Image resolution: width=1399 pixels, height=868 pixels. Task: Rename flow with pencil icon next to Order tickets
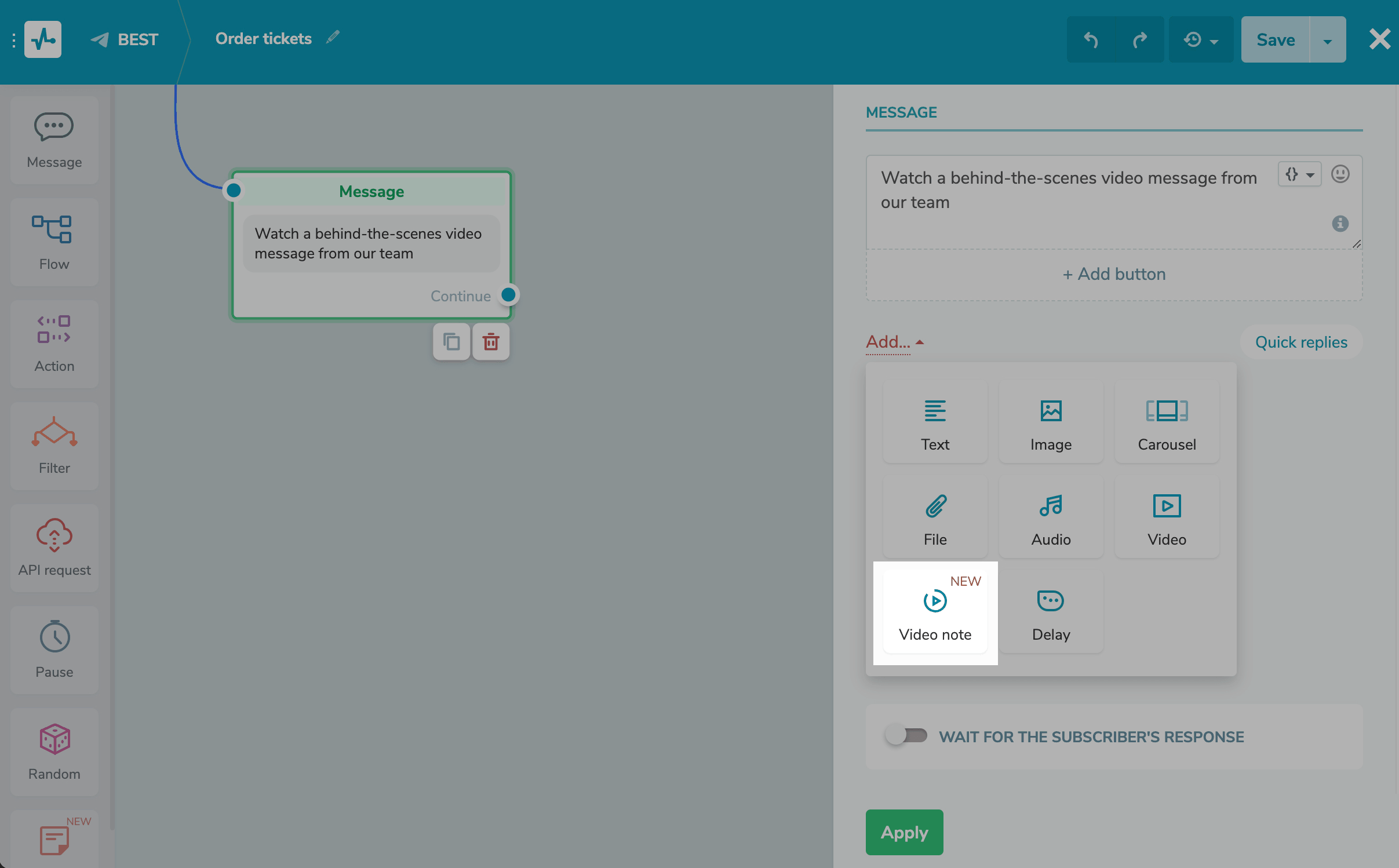tap(333, 38)
